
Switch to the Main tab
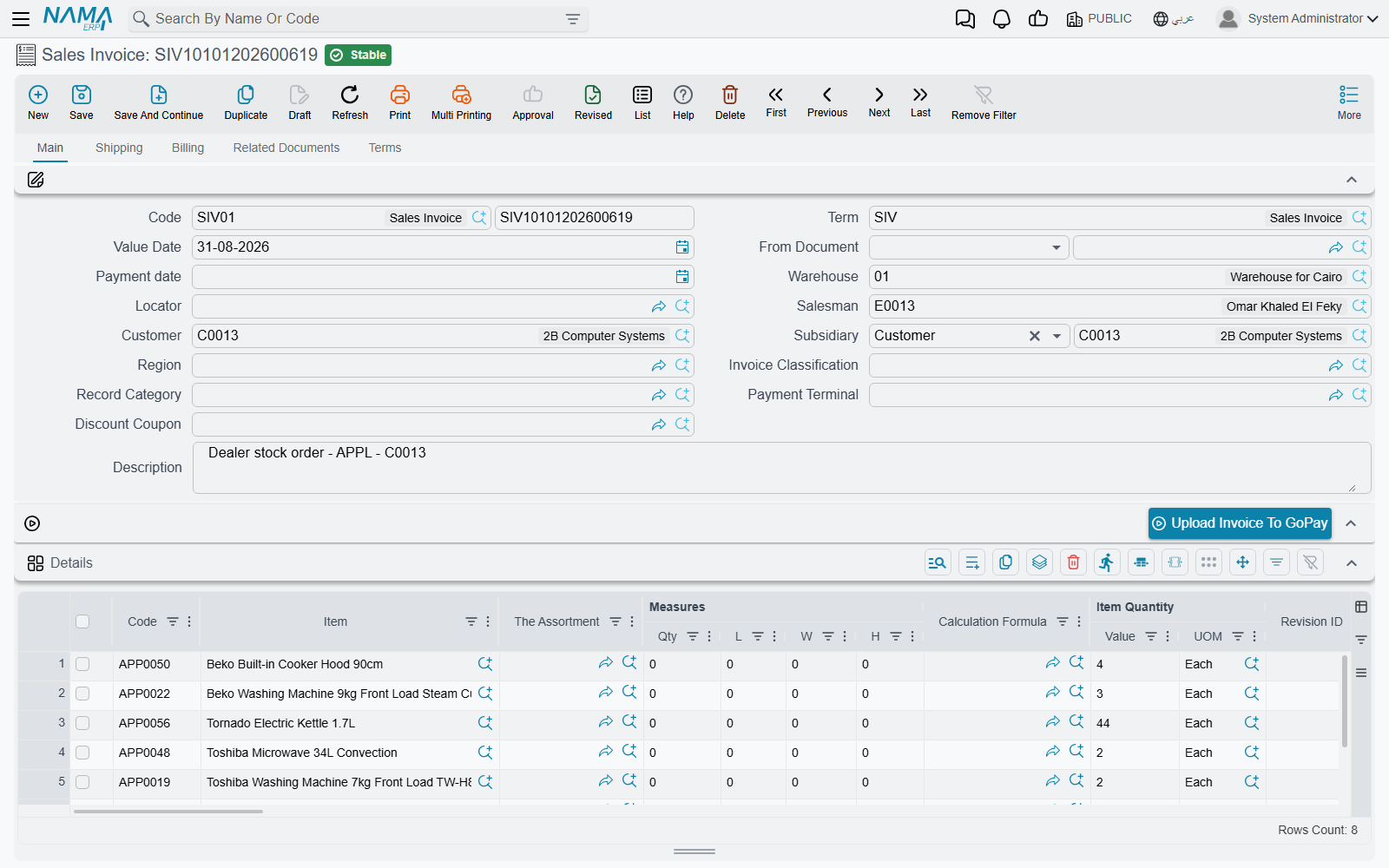50,148
